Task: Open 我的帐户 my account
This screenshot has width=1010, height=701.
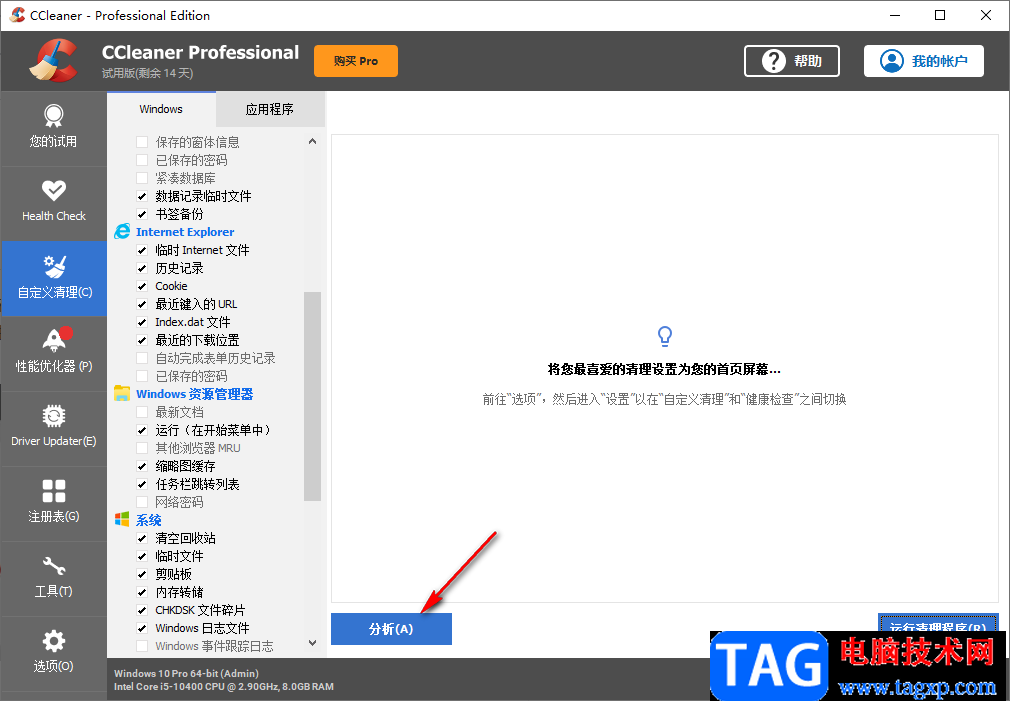Action: (924, 61)
